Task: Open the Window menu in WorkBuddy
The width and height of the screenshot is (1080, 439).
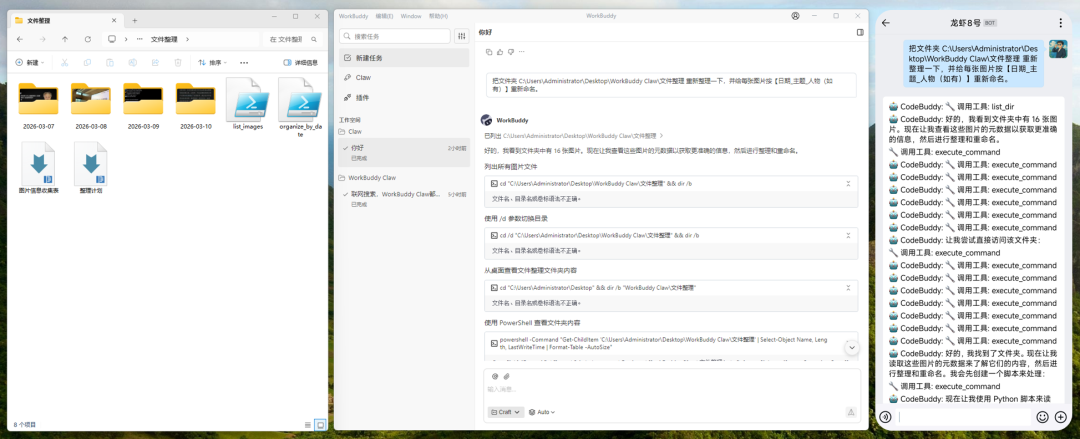Action: click(410, 16)
